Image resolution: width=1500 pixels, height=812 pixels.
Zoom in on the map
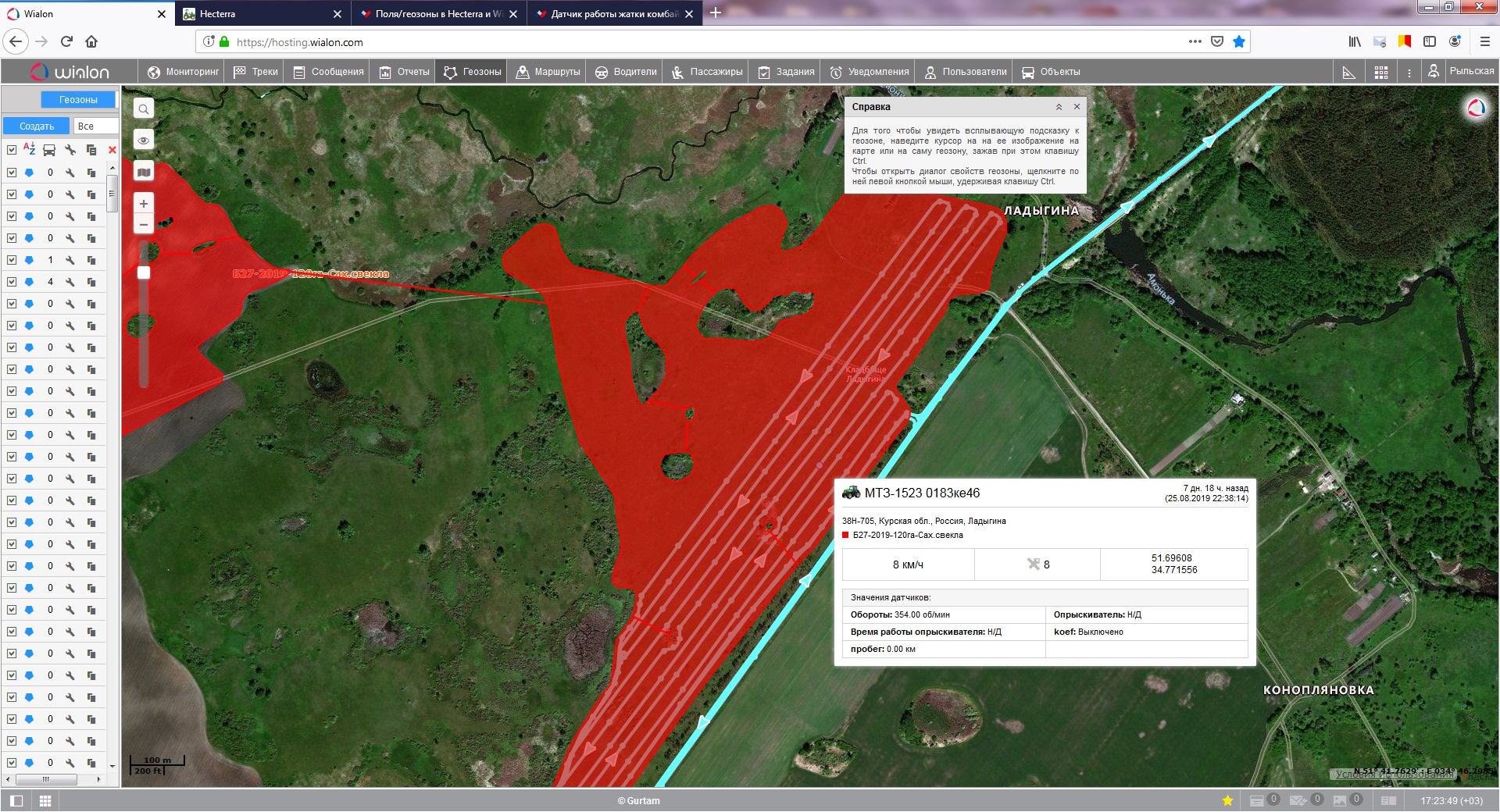[x=144, y=204]
